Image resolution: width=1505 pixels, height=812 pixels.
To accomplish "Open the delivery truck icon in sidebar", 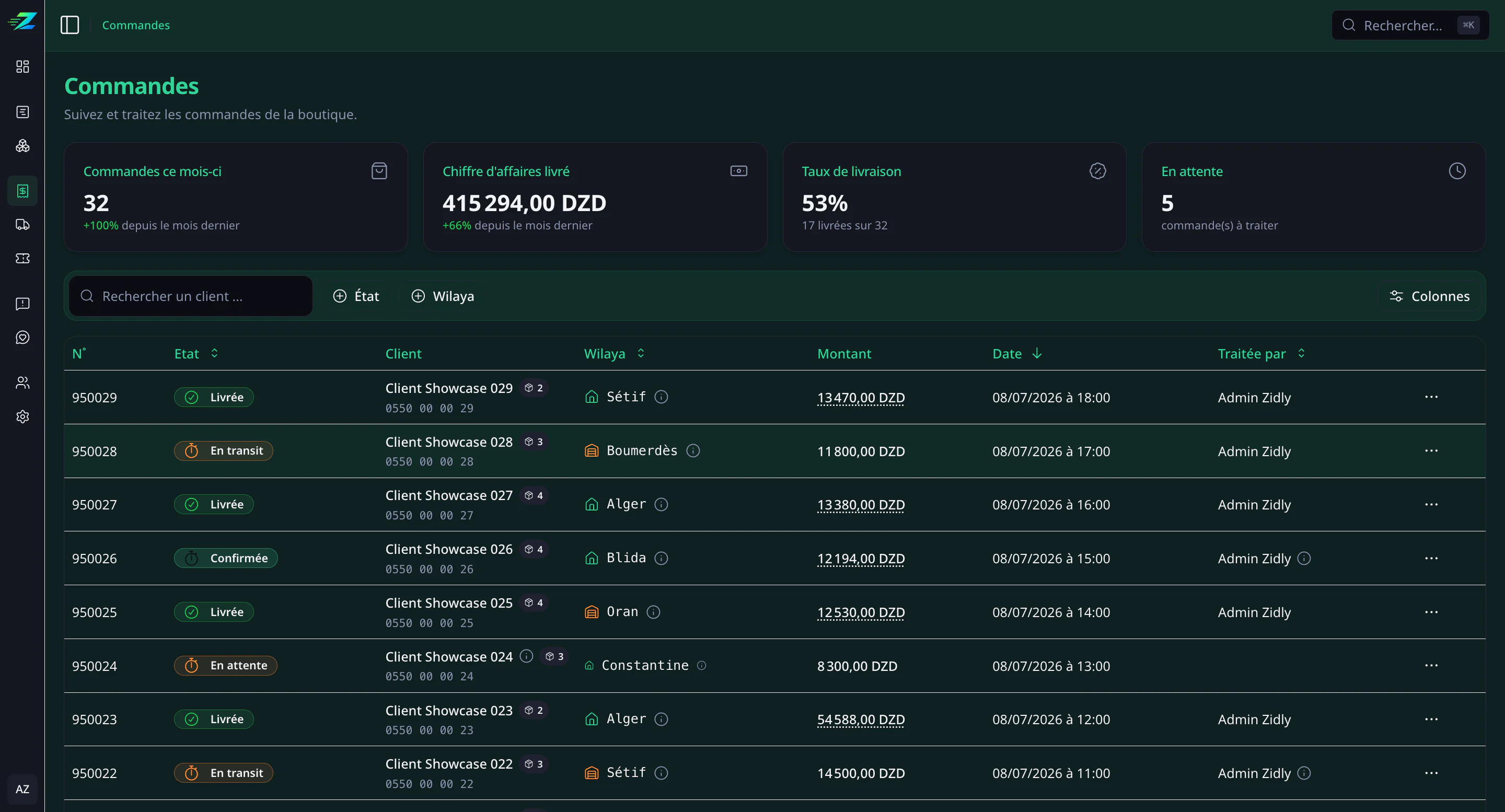I will 22,225.
